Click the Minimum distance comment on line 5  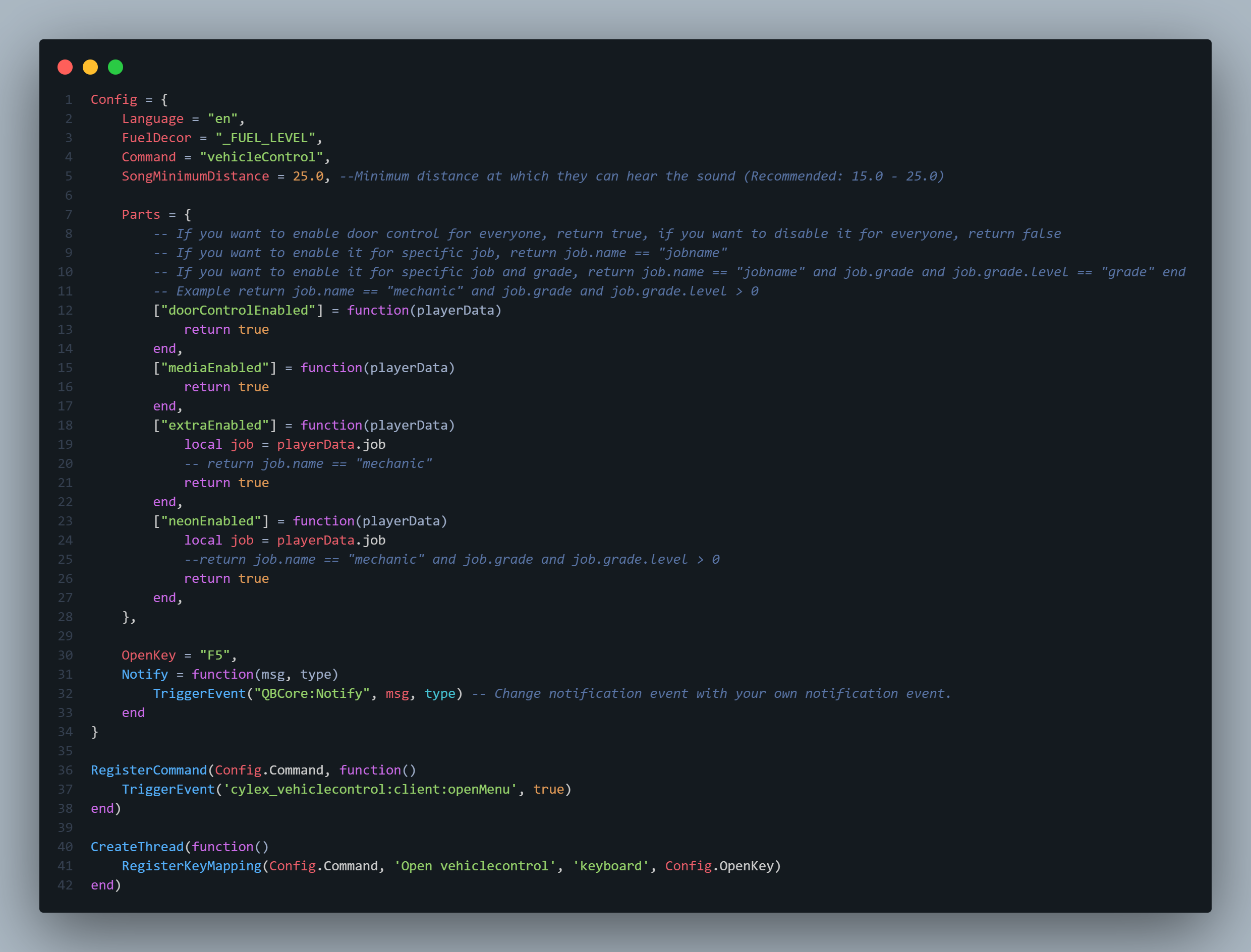point(642,176)
